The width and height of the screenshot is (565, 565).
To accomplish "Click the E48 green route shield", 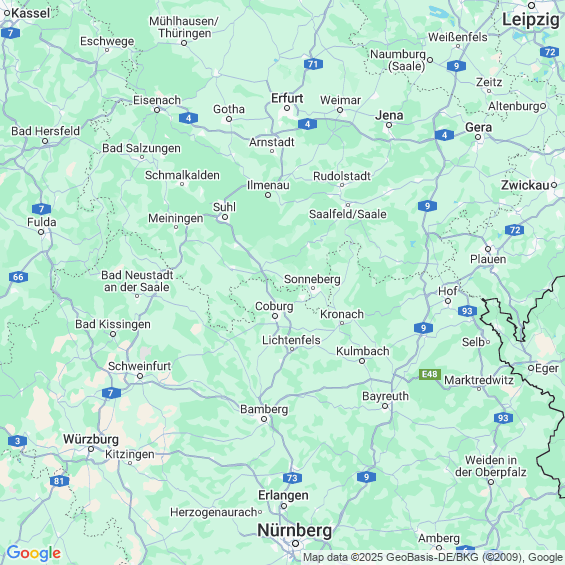I will (x=430, y=374).
